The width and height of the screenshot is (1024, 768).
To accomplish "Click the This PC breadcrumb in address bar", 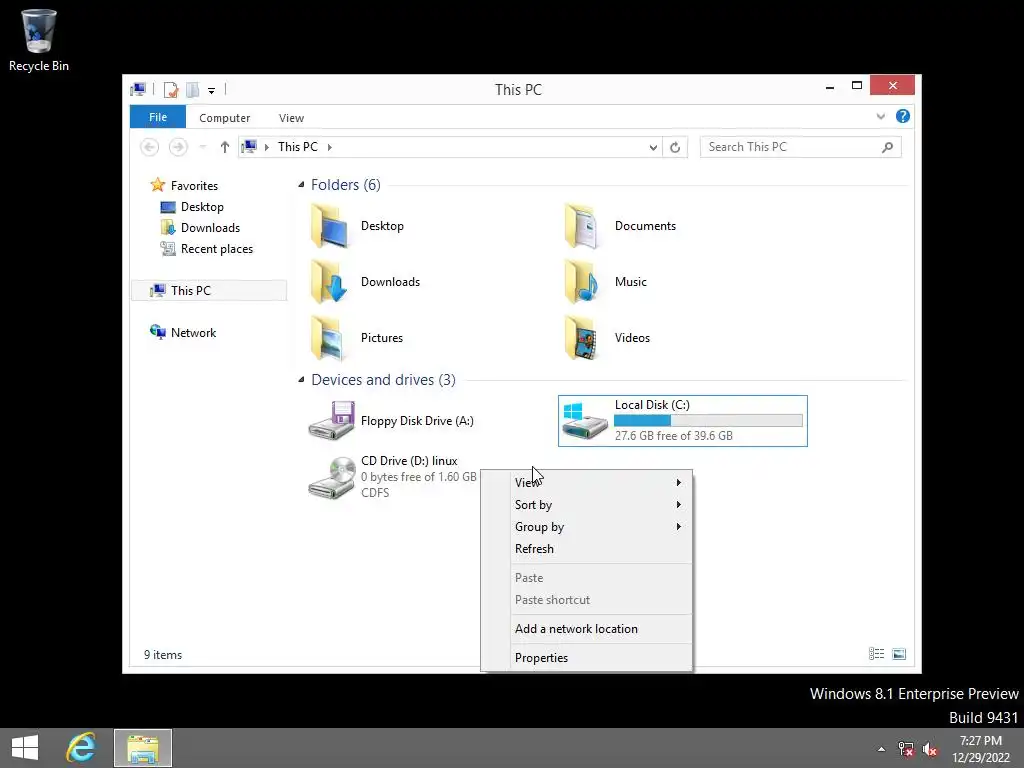I will click(298, 147).
